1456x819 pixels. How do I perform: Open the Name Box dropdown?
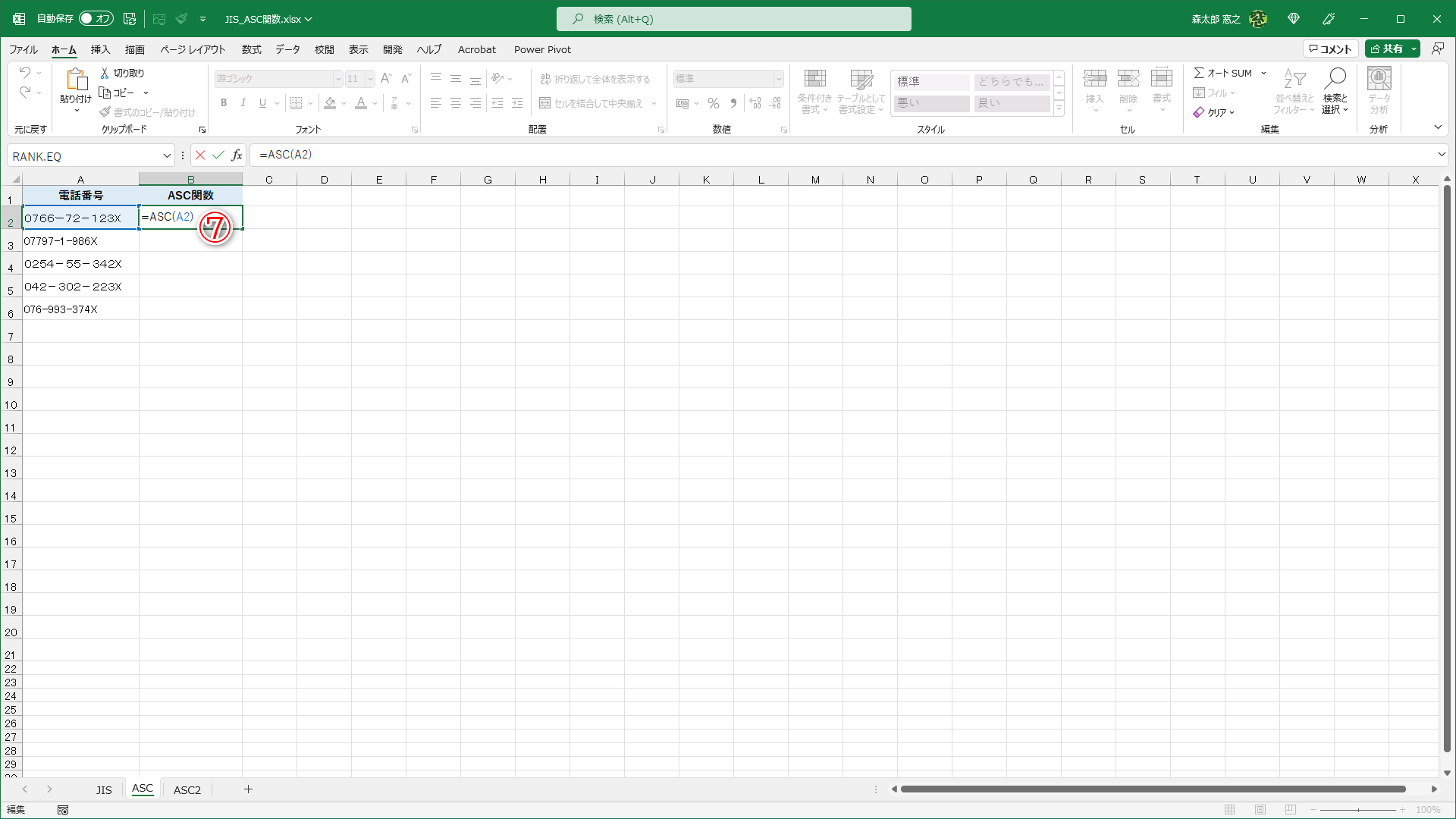click(167, 155)
